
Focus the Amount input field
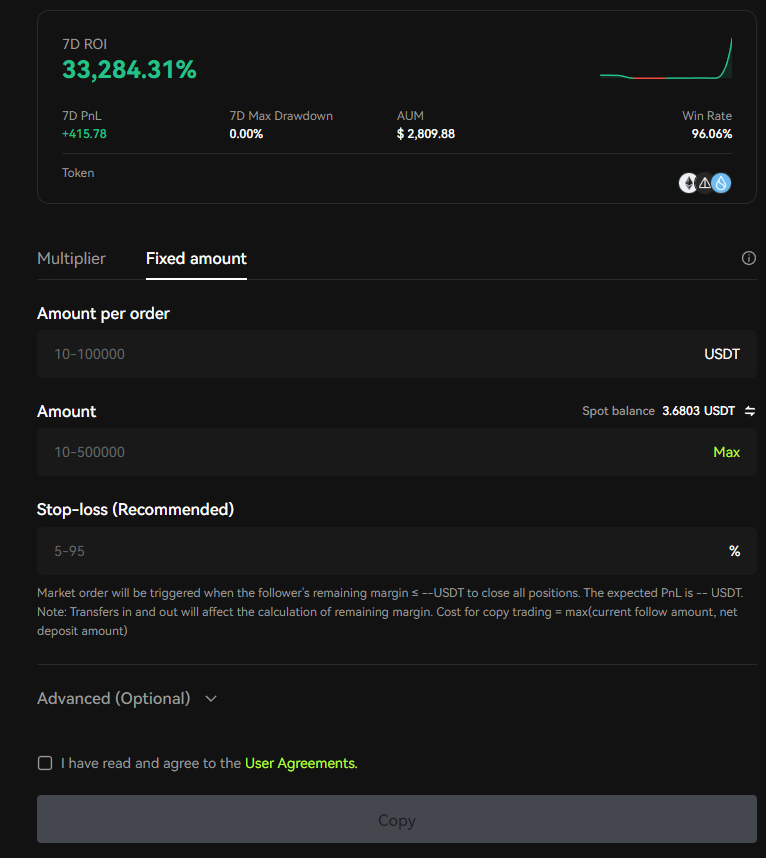[397, 452]
